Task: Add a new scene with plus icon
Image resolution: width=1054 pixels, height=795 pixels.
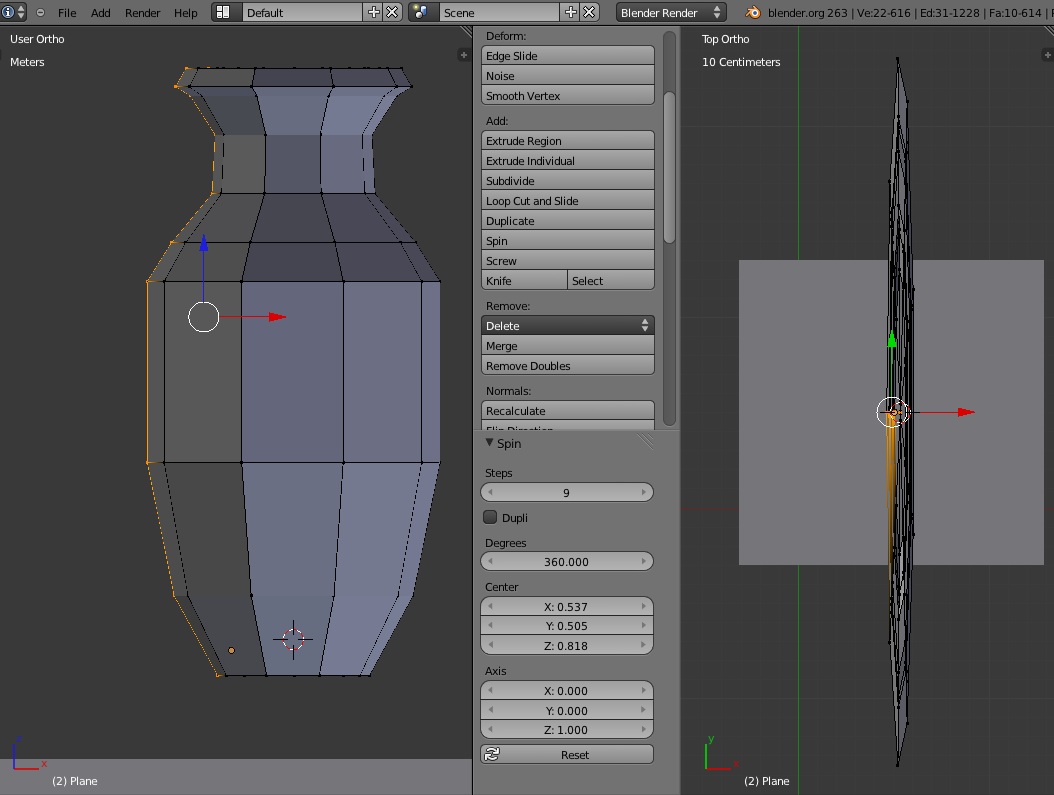Action: click(x=571, y=13)
